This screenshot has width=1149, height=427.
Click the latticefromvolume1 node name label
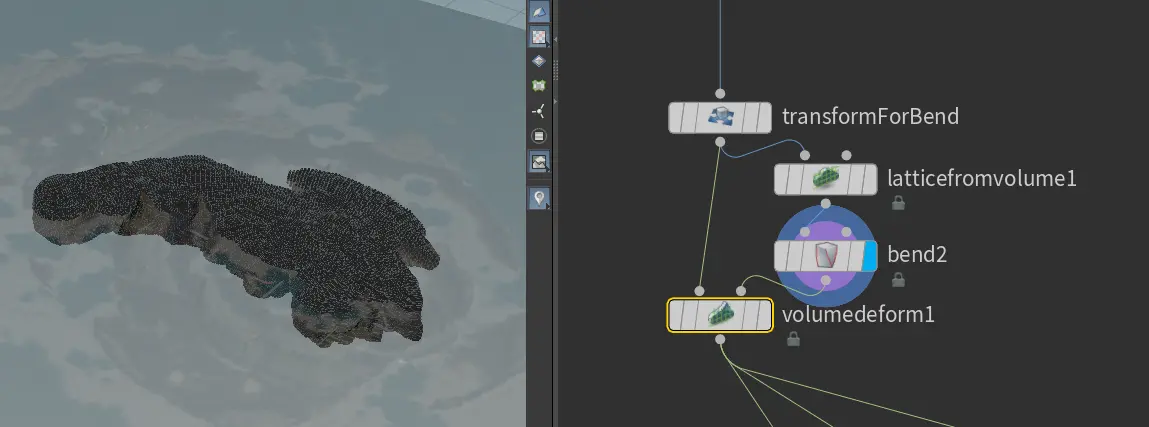pyautogui.click(x=982, y=178)
